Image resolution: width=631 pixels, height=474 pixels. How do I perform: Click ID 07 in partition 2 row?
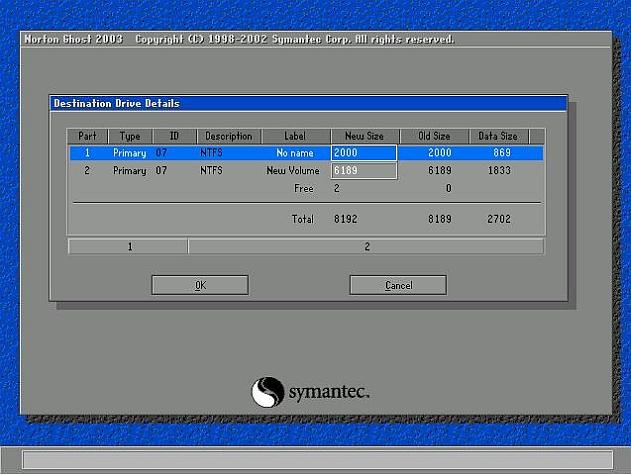pyautogui.click(x=161, y=171)
